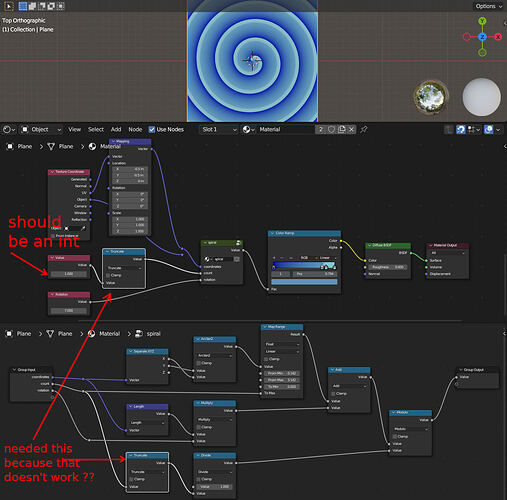Viewport: 507px width, 500px height.
Task: Toggle the snap magnet icon in node editor
Action: pos(461,129)
